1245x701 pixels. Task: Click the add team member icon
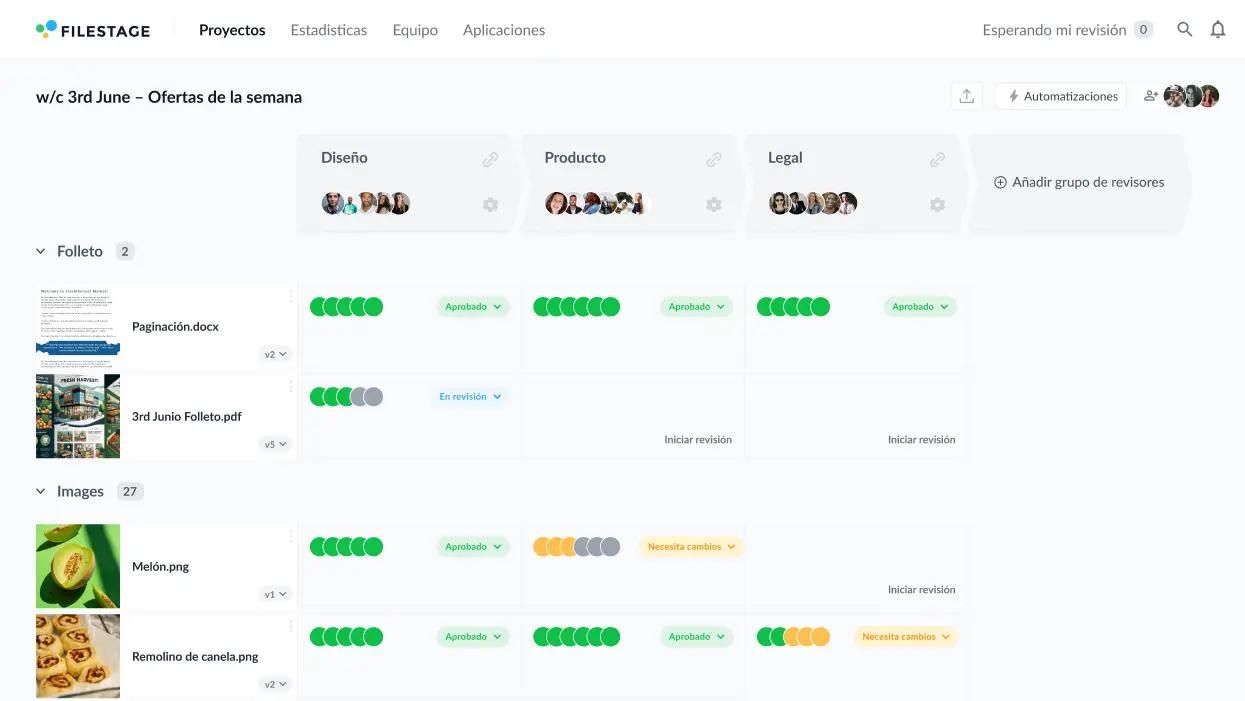(1151, 96)
